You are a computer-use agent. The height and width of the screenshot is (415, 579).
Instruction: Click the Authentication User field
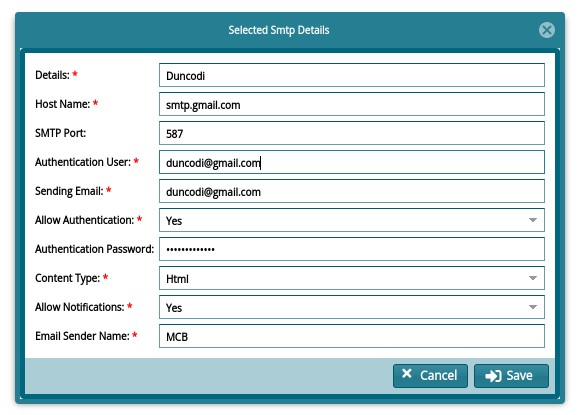(x=352, y=162)
